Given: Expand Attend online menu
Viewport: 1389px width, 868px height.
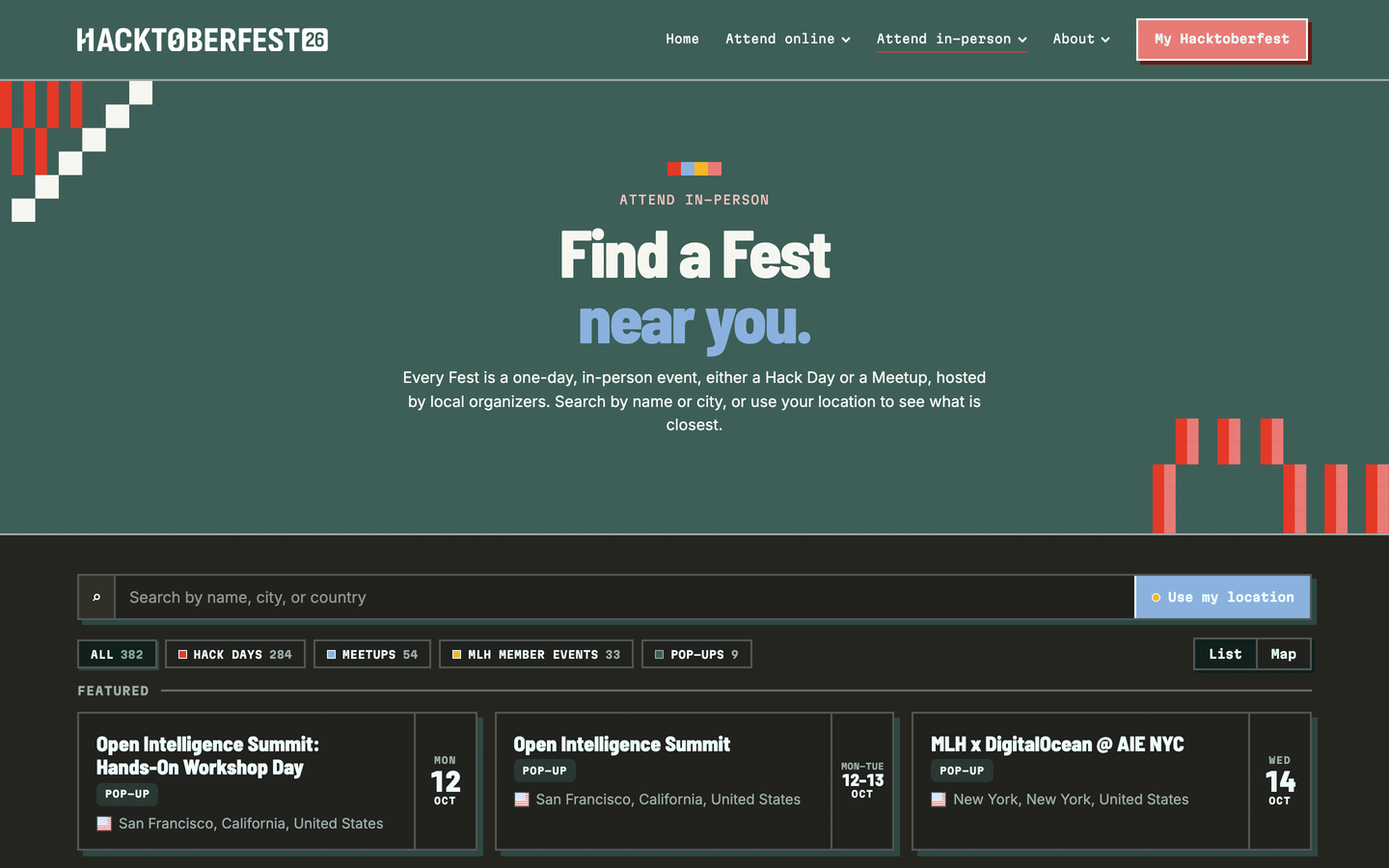Looking at the screenshot, I should tap(788, 39).
